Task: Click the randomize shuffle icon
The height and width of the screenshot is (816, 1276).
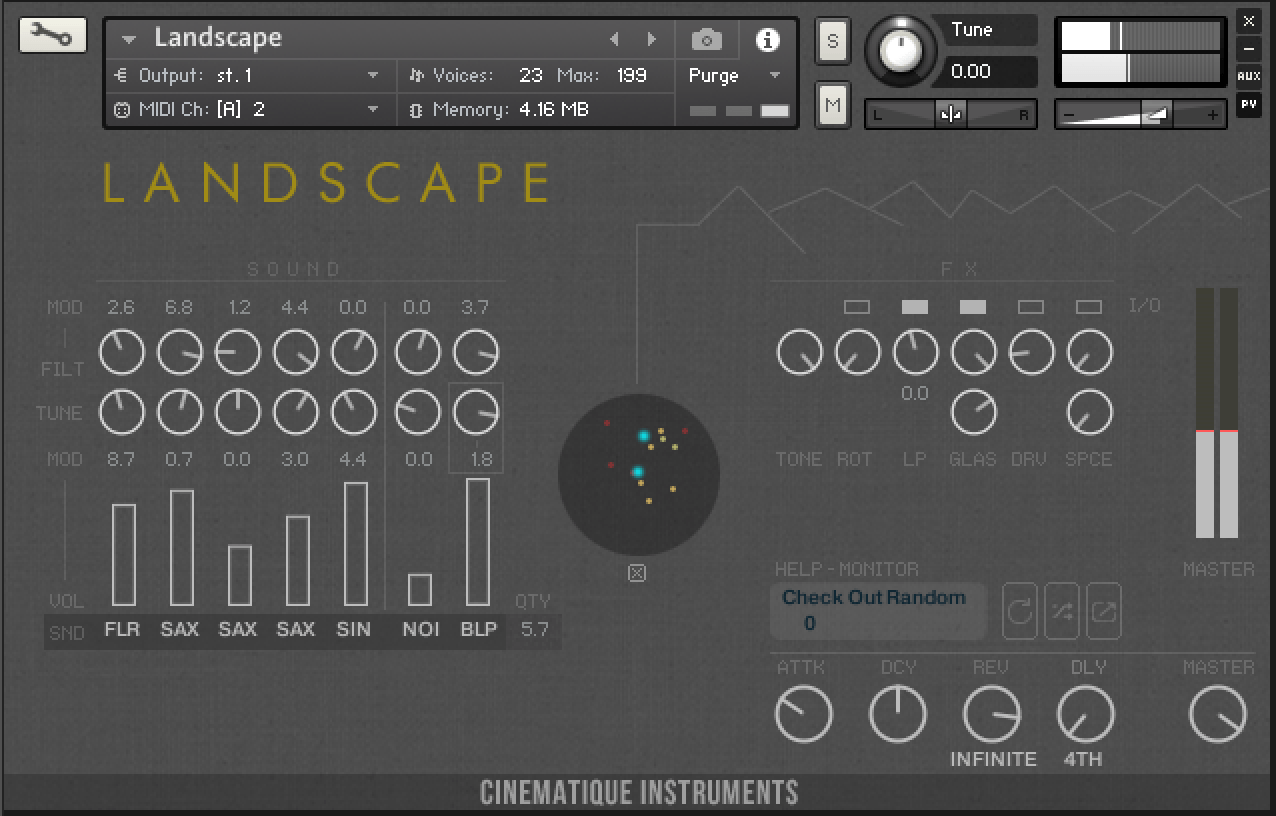Action: point(1061,611)
